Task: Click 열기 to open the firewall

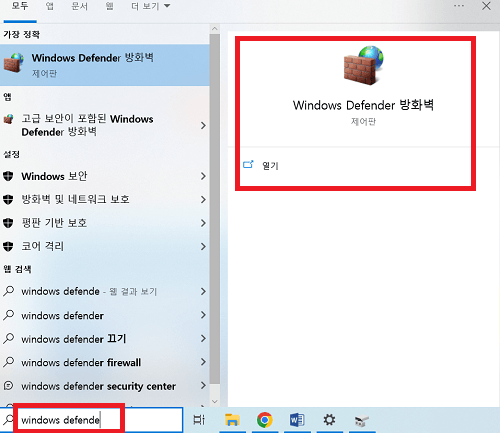Action: click(270, 166)
